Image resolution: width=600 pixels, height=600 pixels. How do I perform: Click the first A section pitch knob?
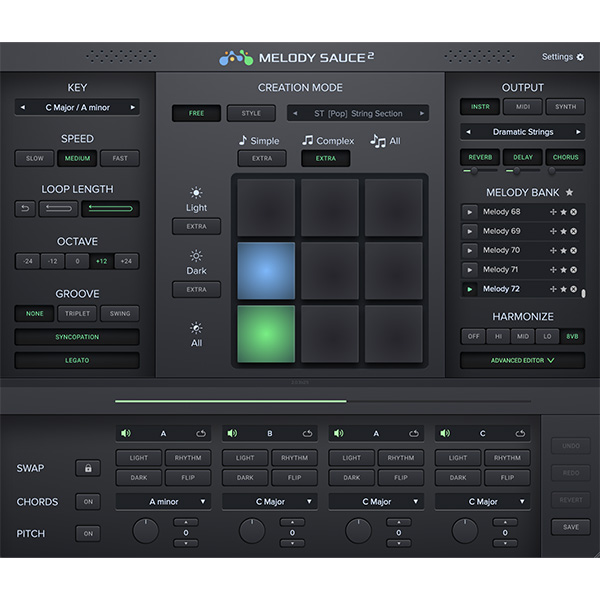pyautogui.click(x=145, y=531)
